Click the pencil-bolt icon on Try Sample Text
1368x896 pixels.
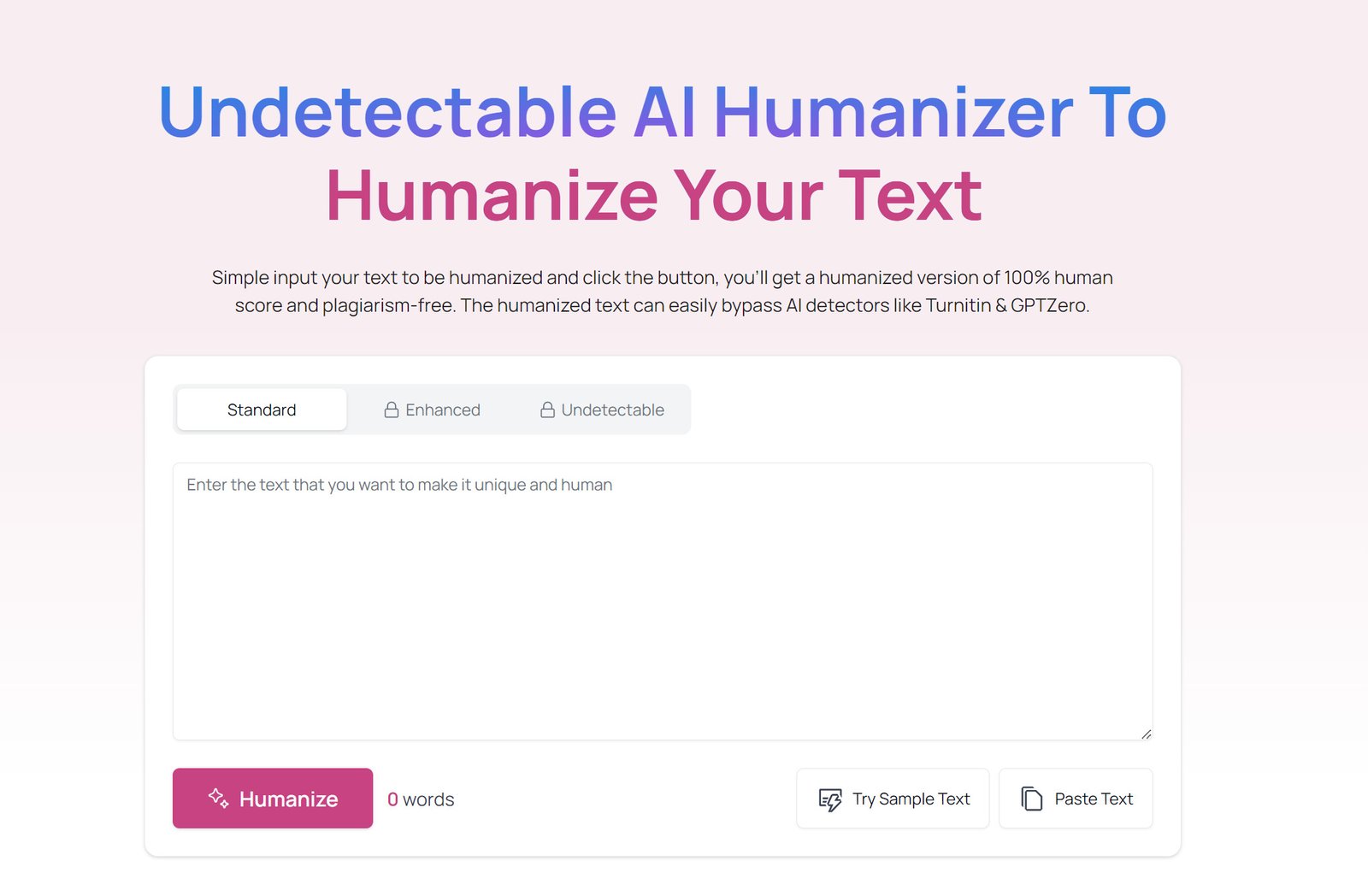coord(829,799)
